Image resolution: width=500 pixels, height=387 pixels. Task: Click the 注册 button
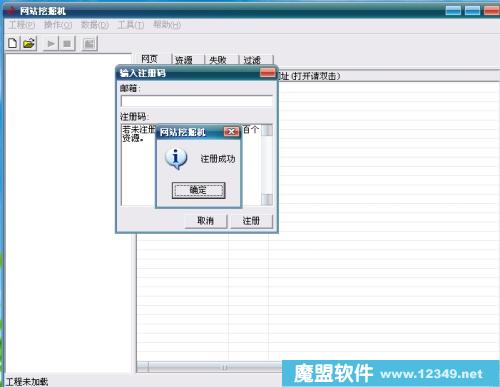251,221
